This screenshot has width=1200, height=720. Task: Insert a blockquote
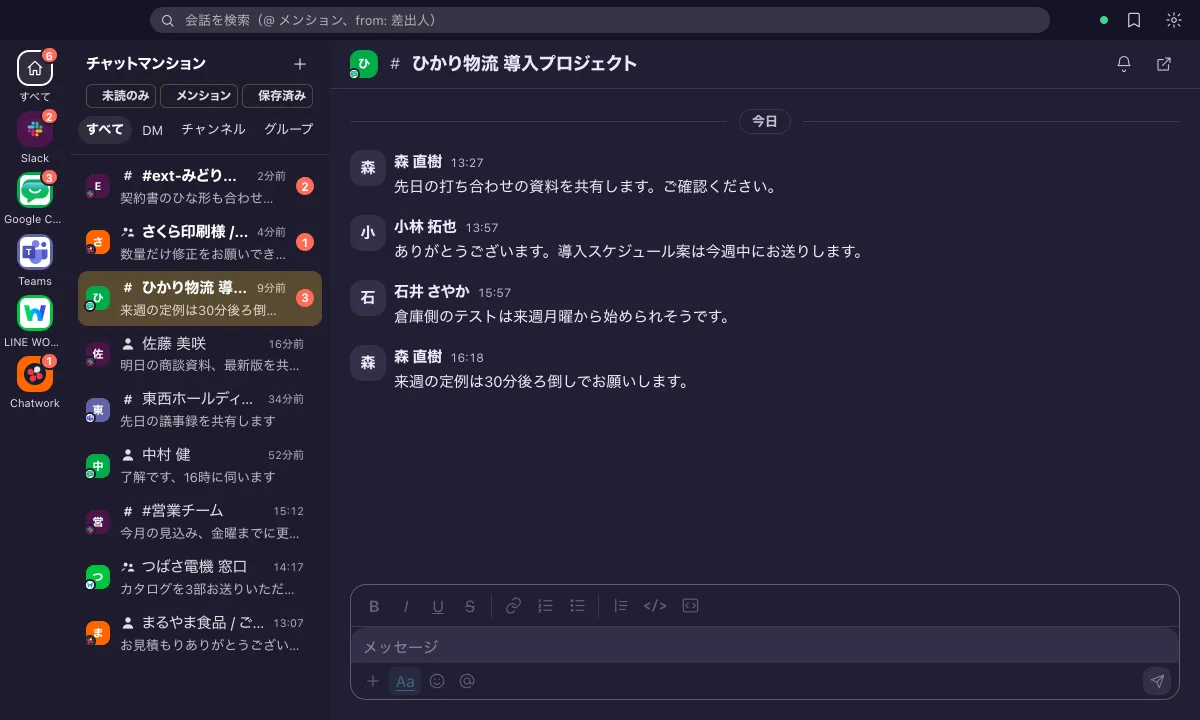[x=620, y=606]
